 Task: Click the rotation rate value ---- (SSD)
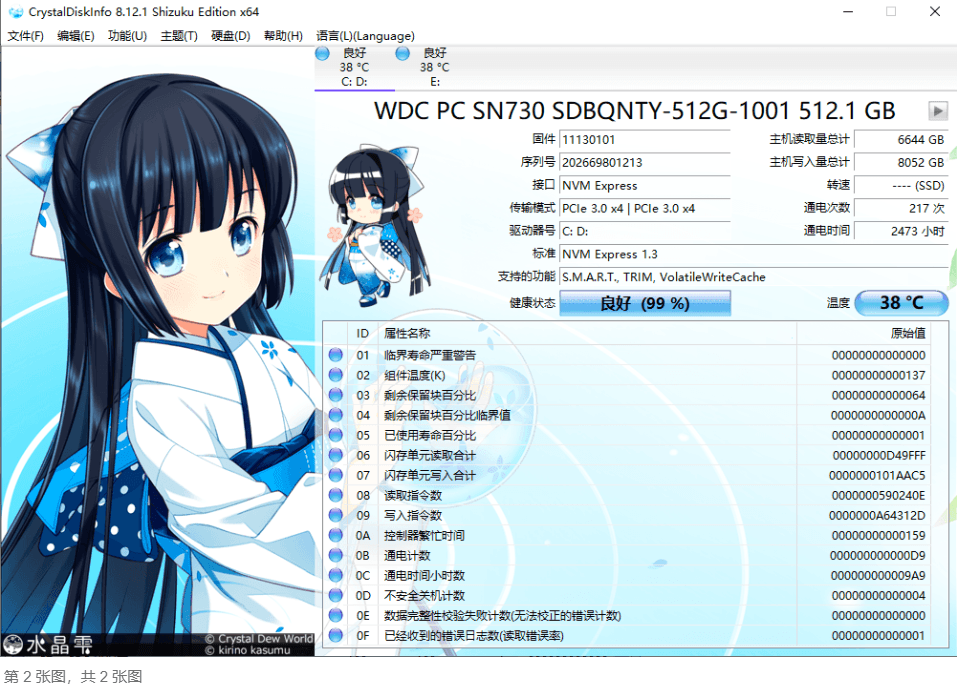click(x=901, y=186)
